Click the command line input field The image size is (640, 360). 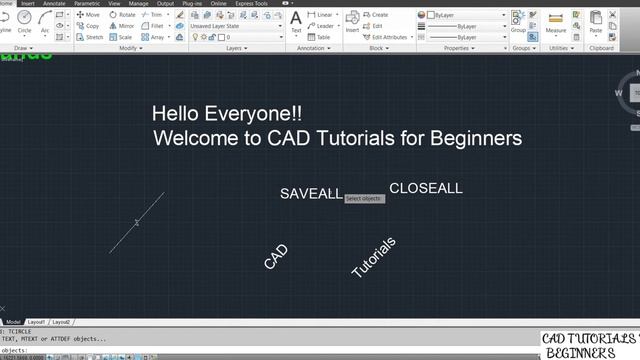click(x=269, y=350)
